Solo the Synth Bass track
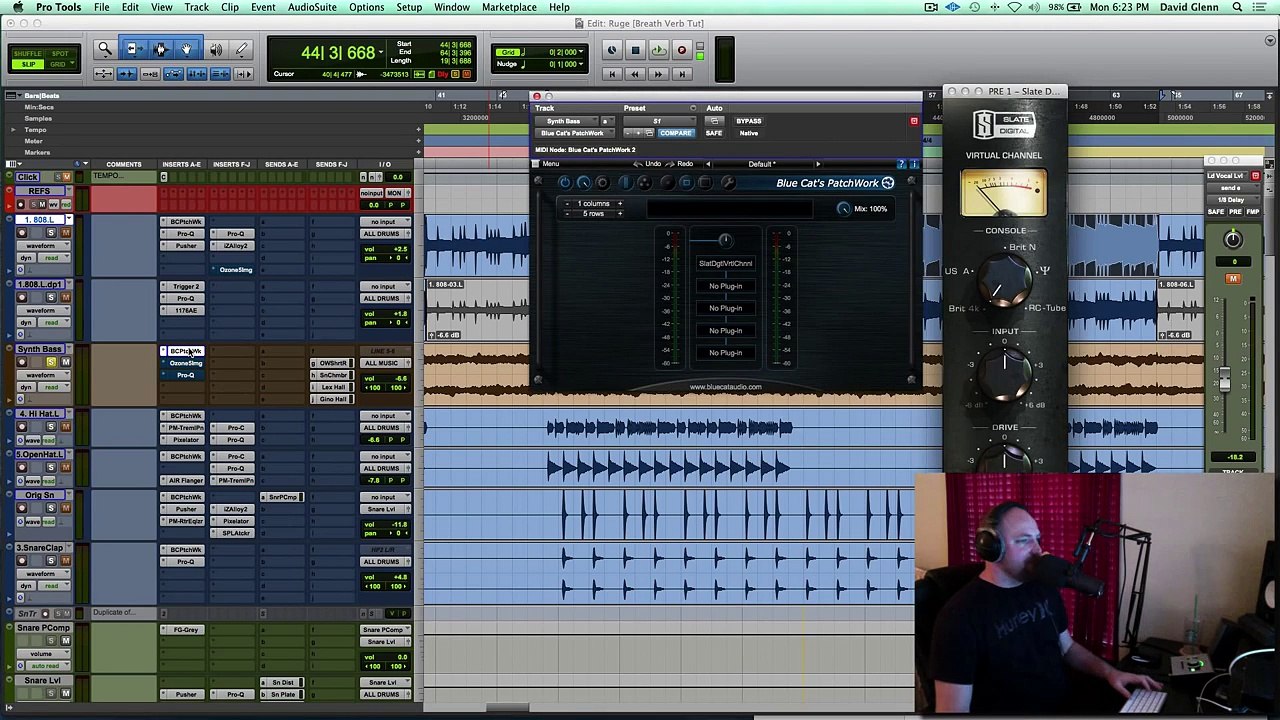The width and height of the screenshot is (1280, 720). coord(51,362)
